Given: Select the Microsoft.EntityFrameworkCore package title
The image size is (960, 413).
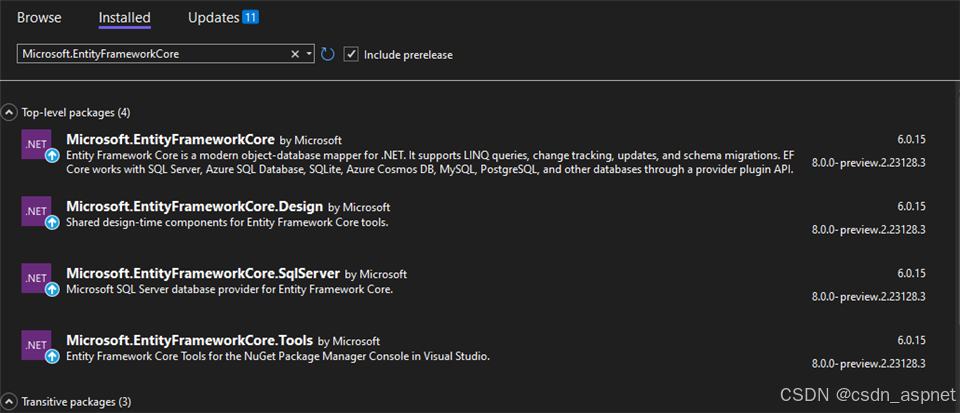Looking at the screenshot, I should (170, 140).
